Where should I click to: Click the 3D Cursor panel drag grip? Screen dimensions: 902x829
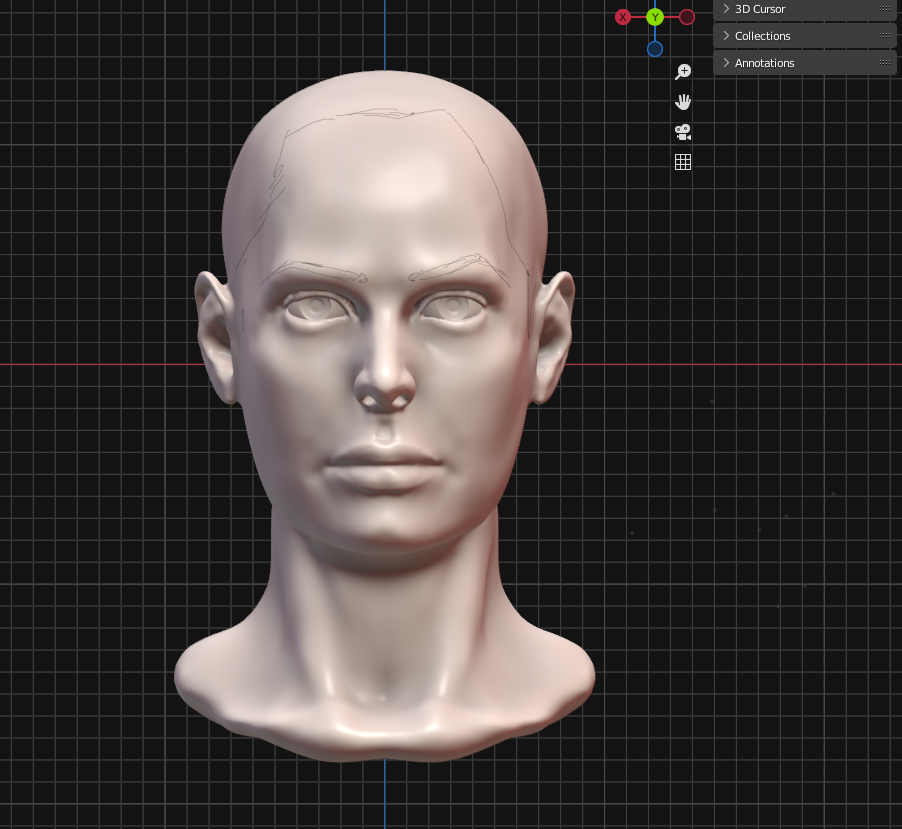[x=885, y=9]
